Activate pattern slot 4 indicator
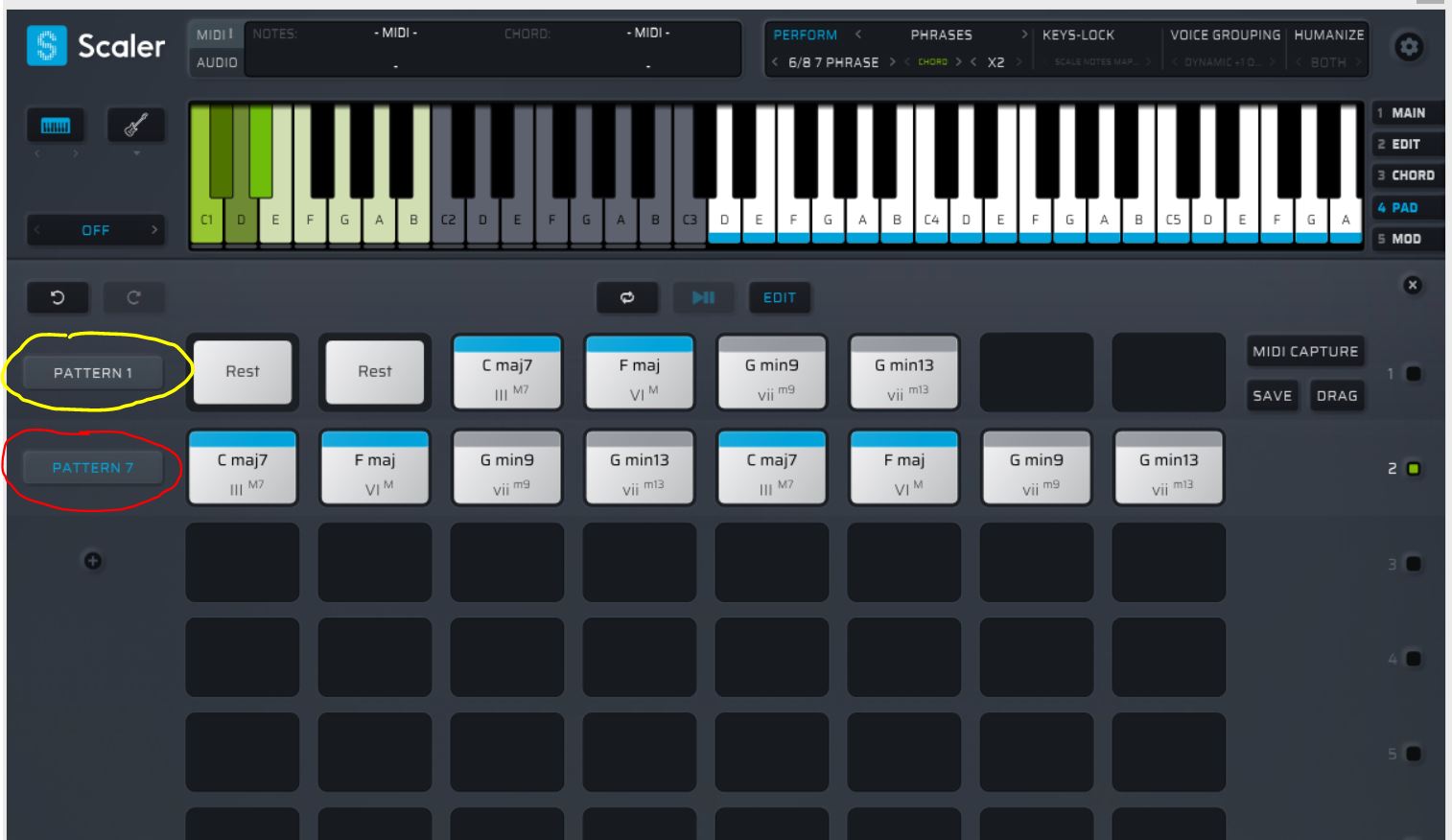Viewport: 1452px width, 840px height. coord(1414,659)
